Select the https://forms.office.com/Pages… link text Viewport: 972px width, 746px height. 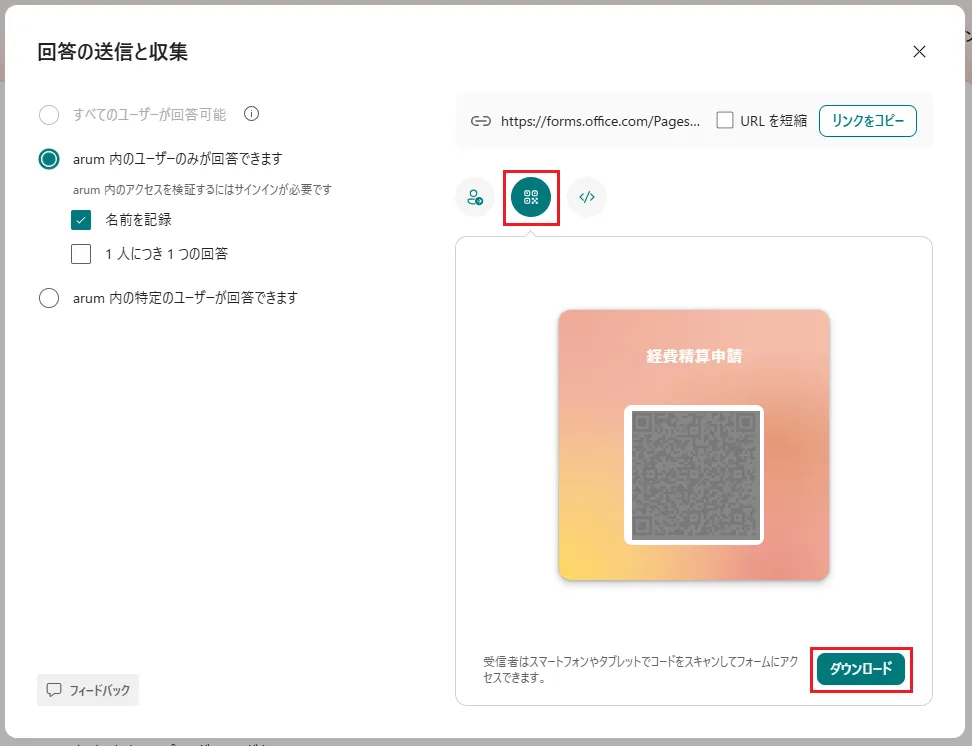[600, 120]
